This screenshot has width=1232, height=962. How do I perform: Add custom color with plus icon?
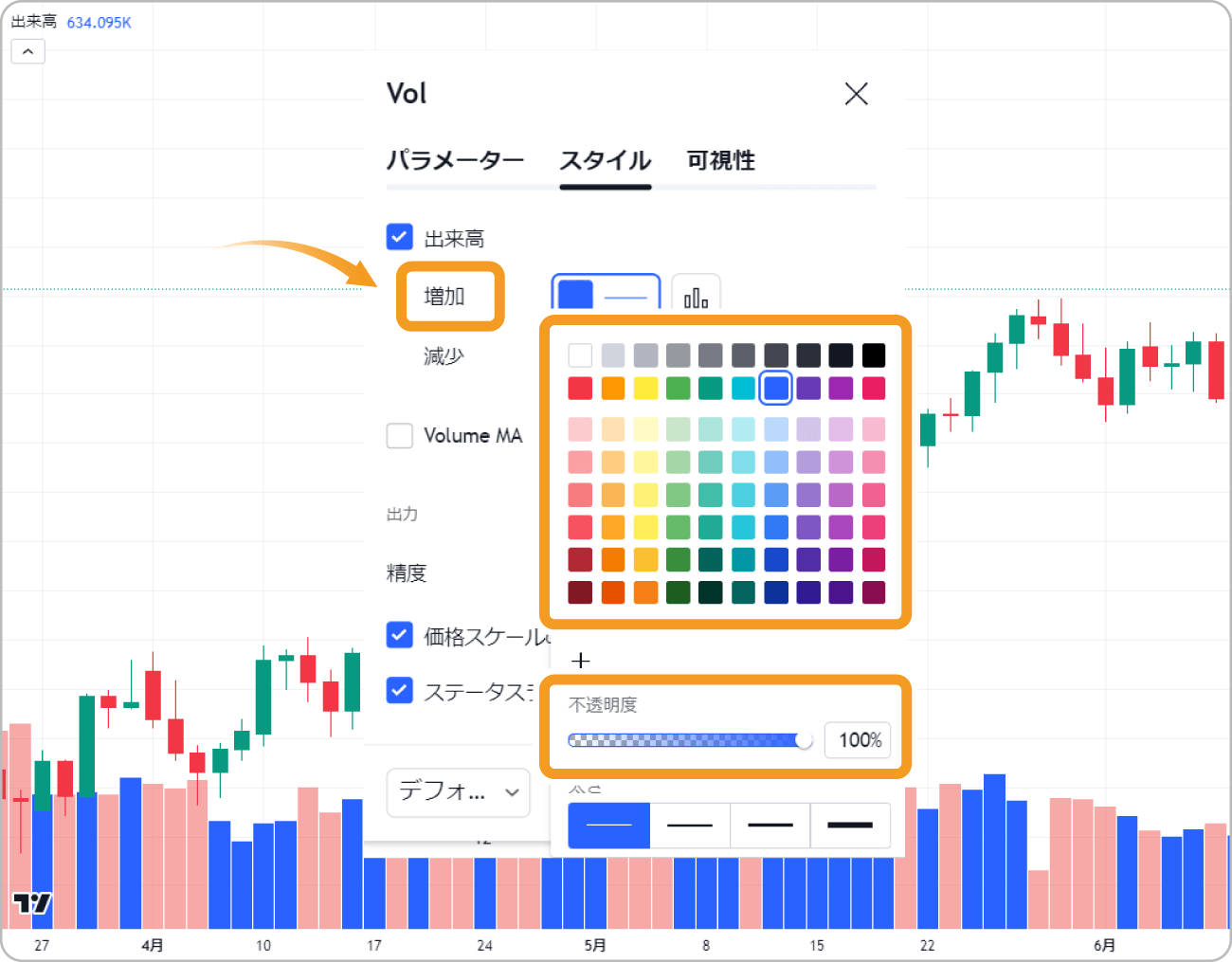(x=581, y=661)
